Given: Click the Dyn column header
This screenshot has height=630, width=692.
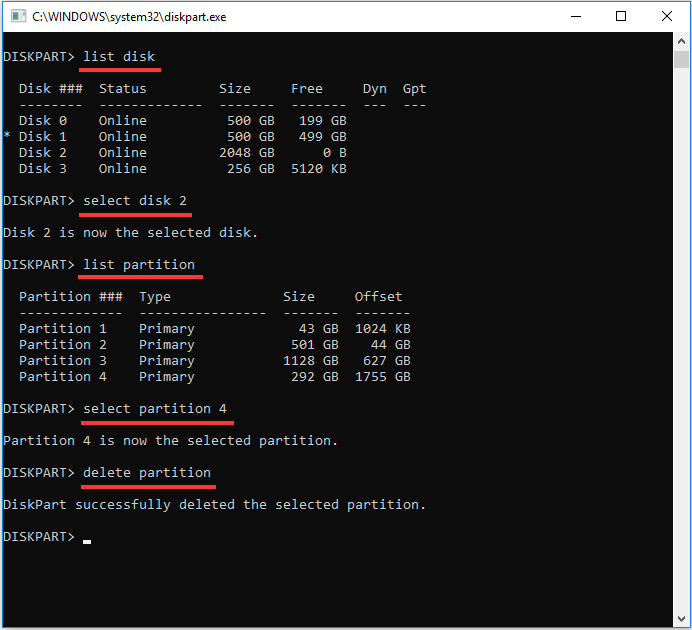Looking at the screenshot, I should coord(375,89).
